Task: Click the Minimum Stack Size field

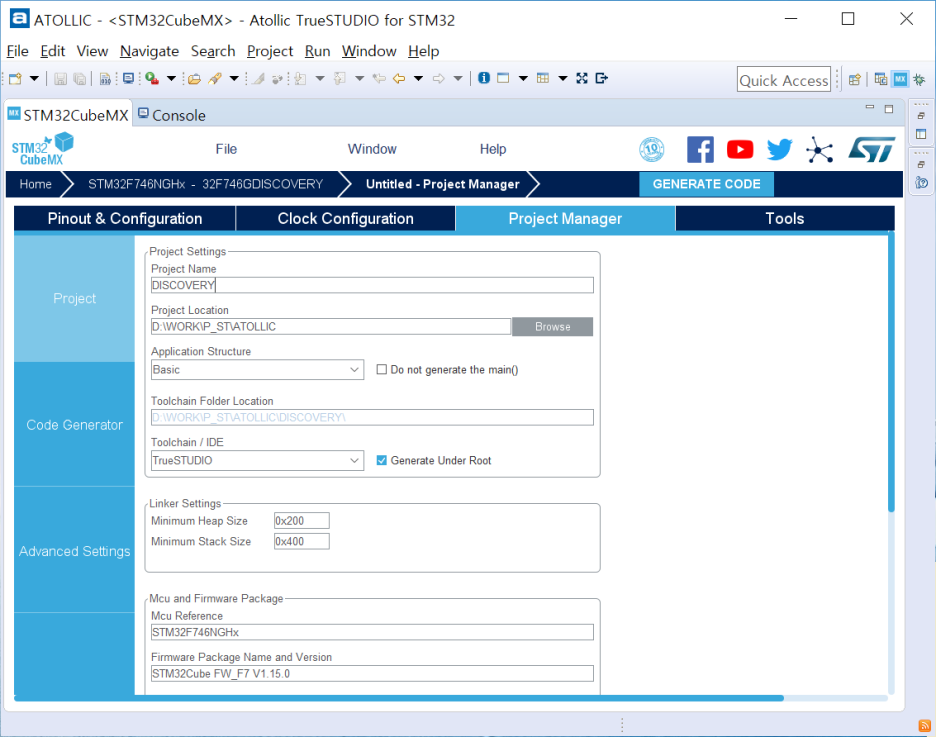Action: point(301,541)
